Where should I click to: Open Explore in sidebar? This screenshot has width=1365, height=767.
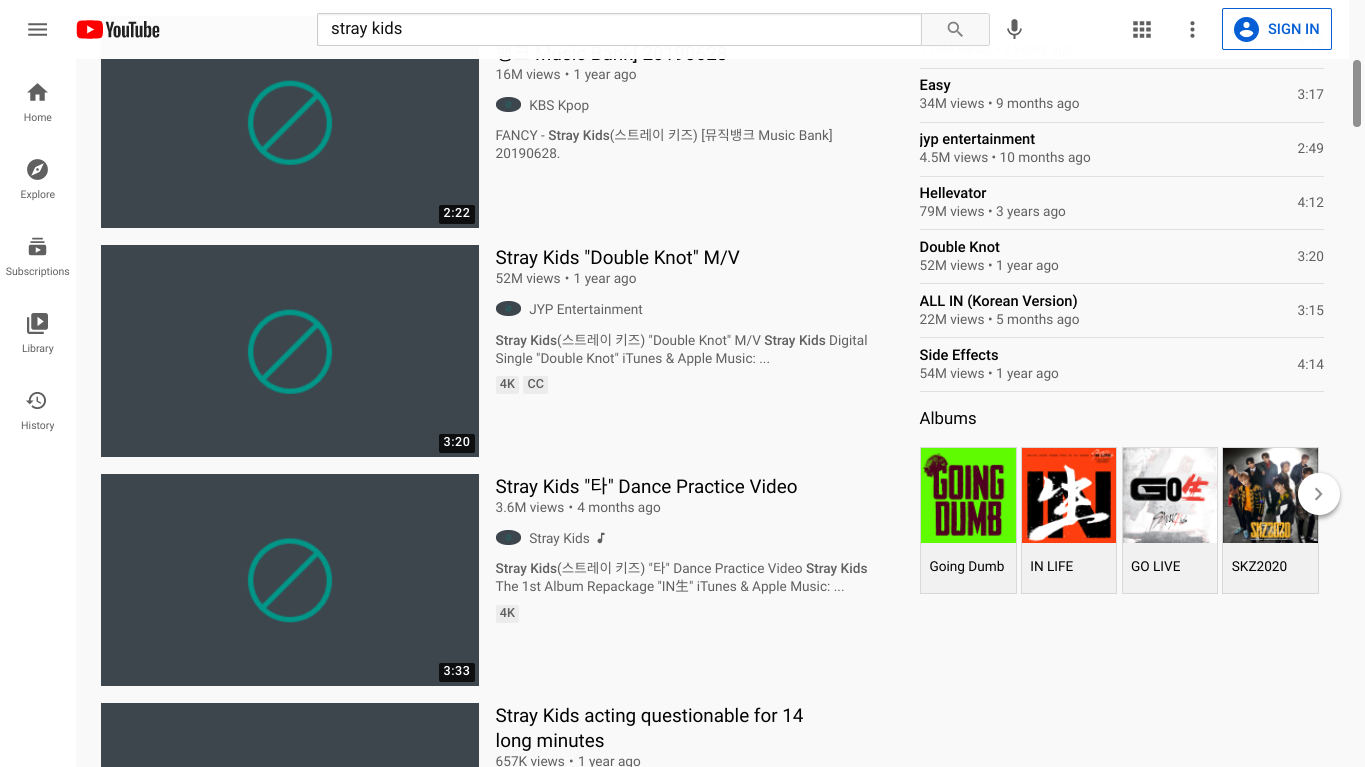[x=37, y=179]
